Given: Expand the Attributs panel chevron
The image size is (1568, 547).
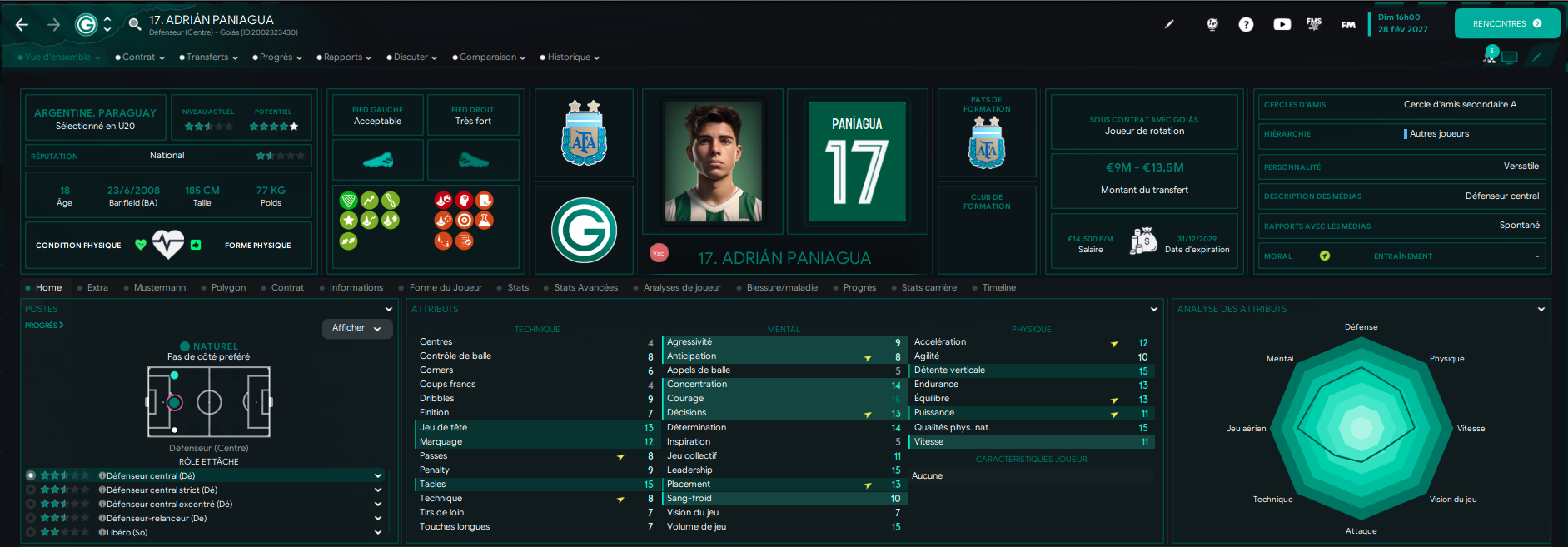Looking at the screenshot, I should (1154, 309).
